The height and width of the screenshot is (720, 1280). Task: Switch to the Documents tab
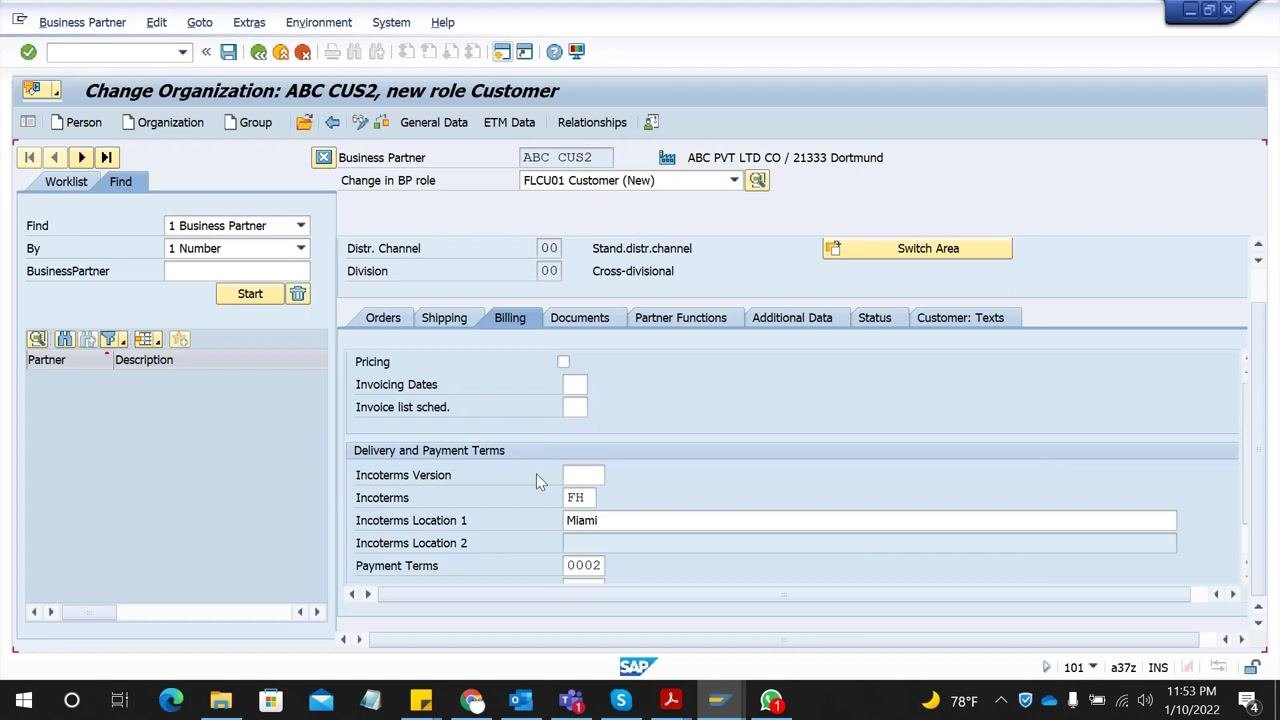[x=580, y=318]
